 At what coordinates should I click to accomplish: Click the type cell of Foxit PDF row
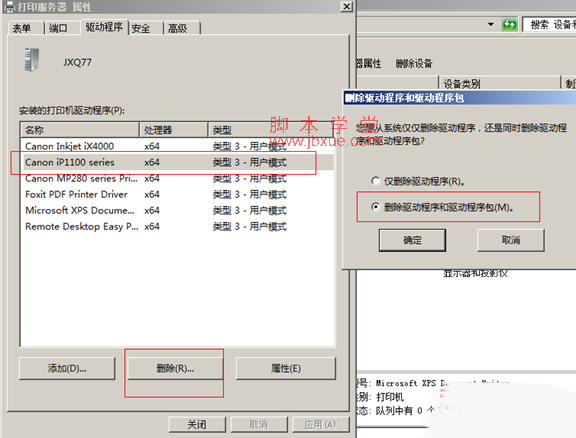[250, 194]
